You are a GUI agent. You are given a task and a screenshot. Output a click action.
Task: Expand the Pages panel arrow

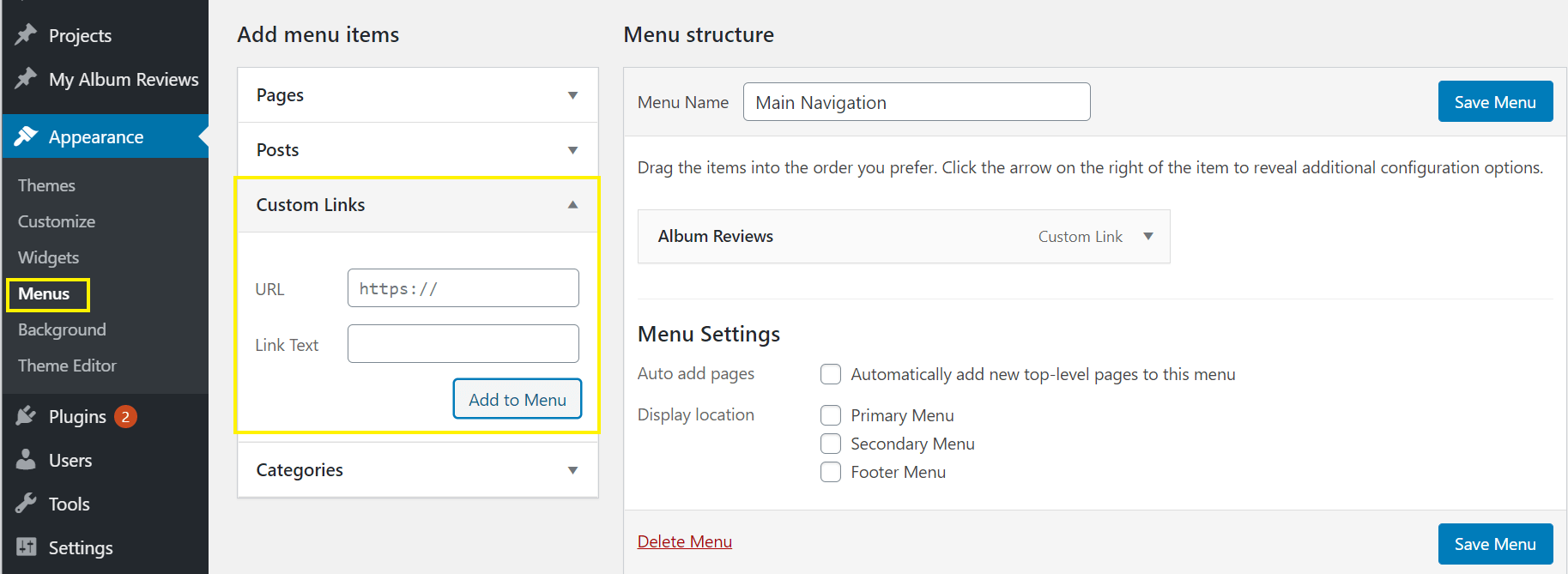[572, 95]
